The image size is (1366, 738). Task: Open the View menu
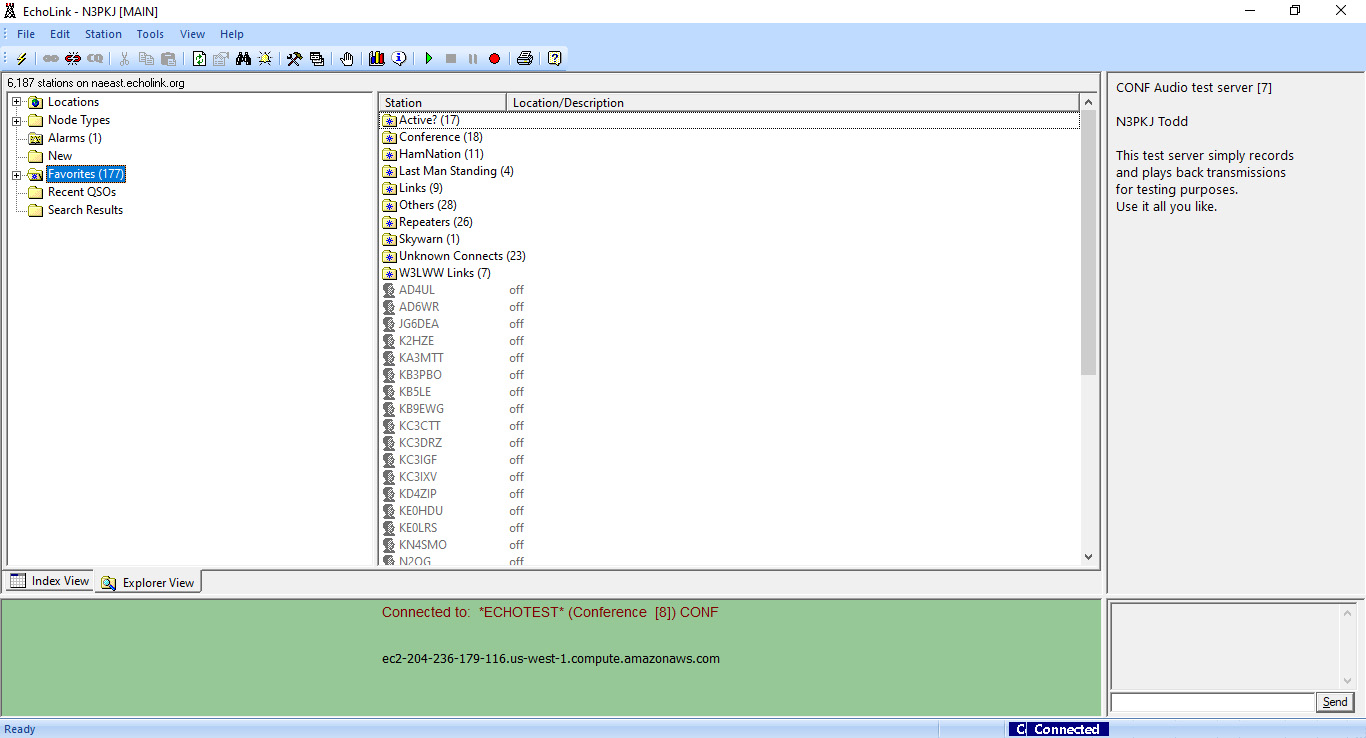coord(192,34)
